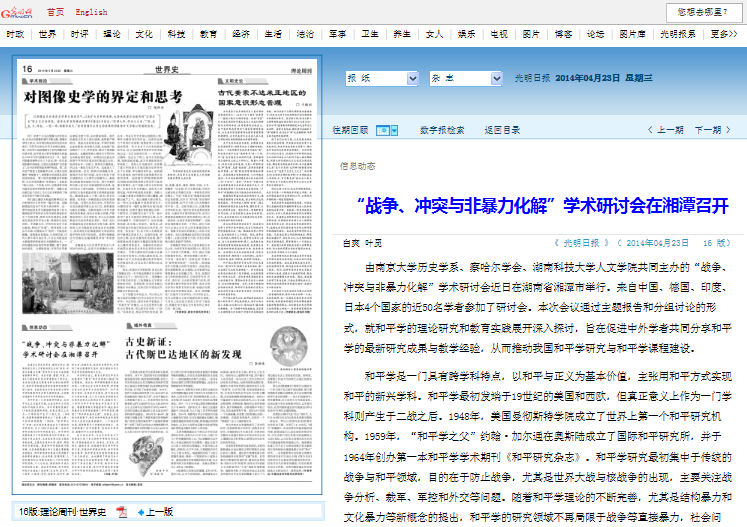Switch to the English version
The height and width of the screenshot is (527, 747).
point(91,12)
